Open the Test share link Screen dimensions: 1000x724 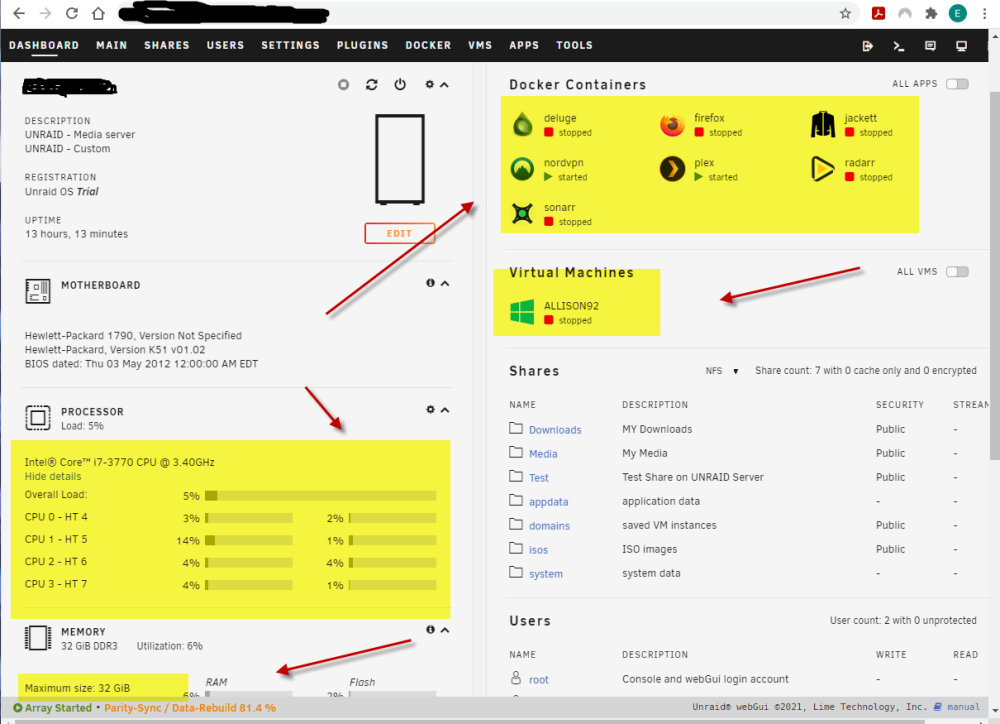(x=539, y=478)
